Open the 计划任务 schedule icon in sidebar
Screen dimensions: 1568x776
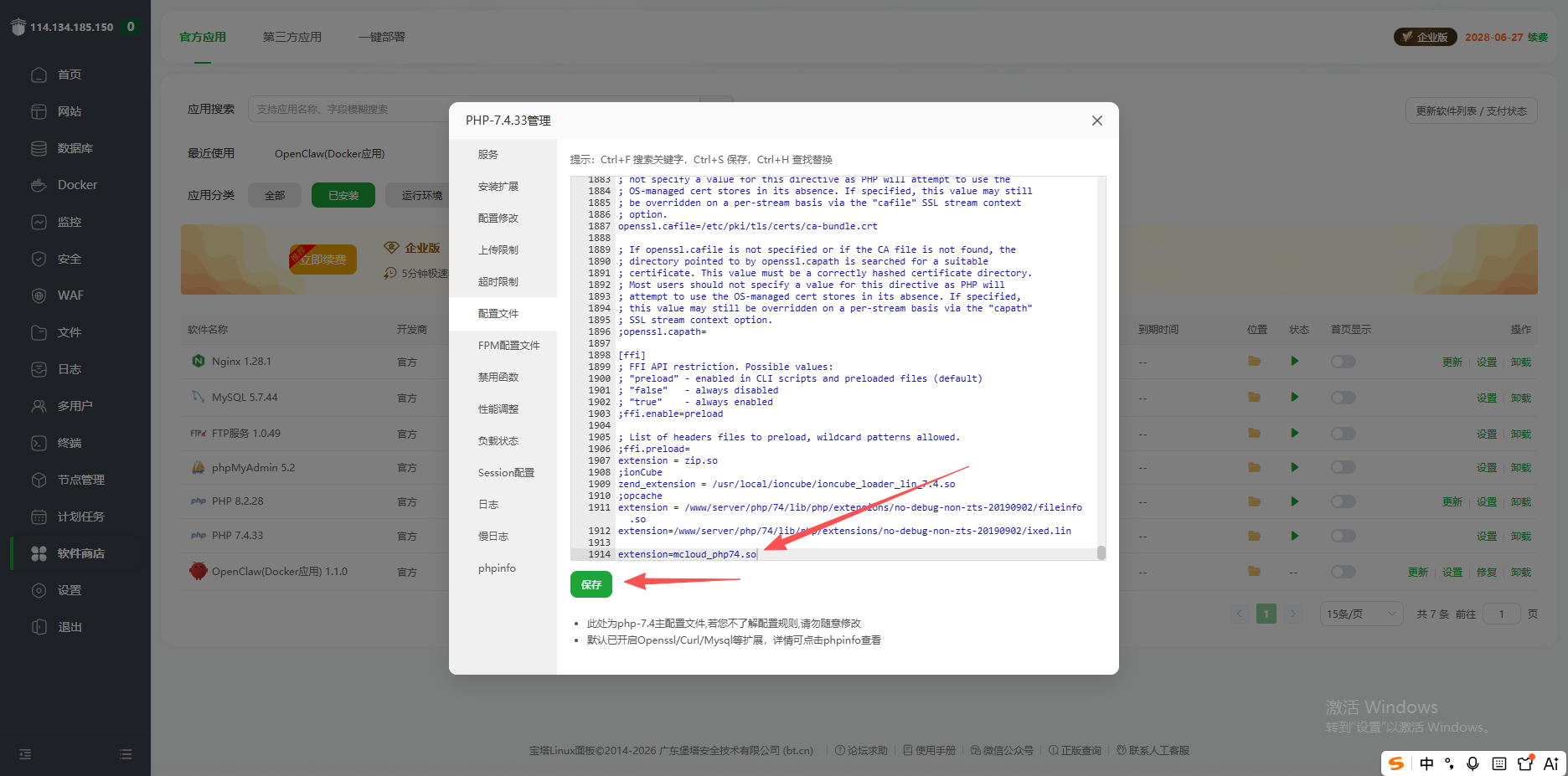click(39, 516)
